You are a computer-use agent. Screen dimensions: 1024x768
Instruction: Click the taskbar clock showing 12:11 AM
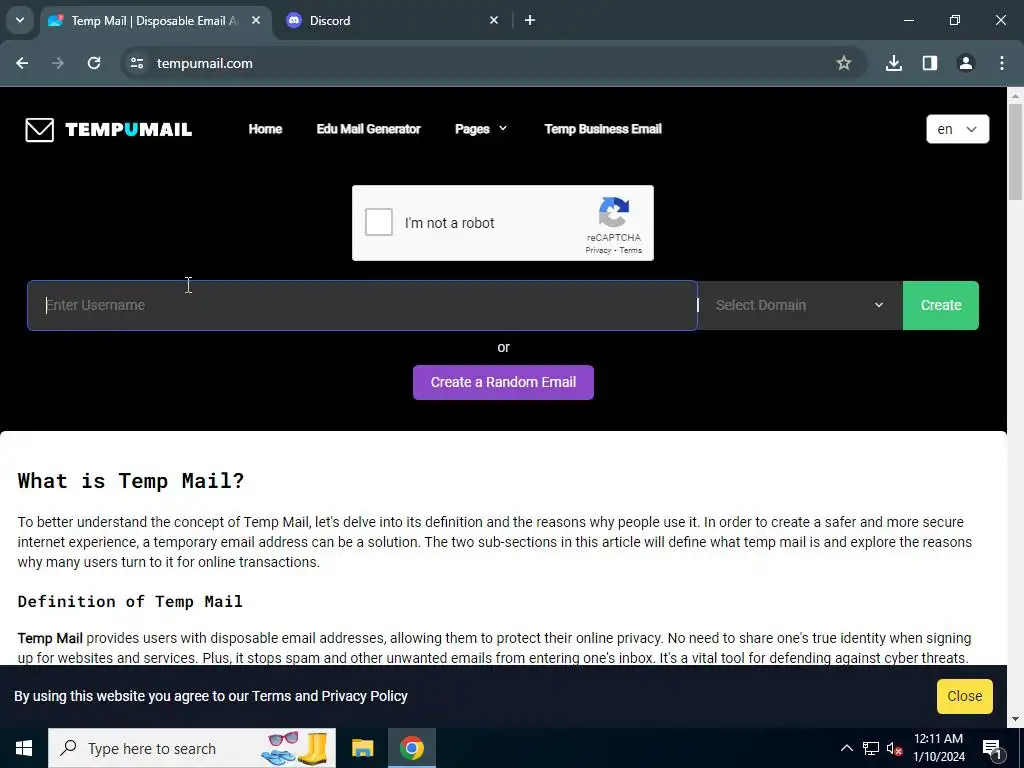click(x=938, y=748)
